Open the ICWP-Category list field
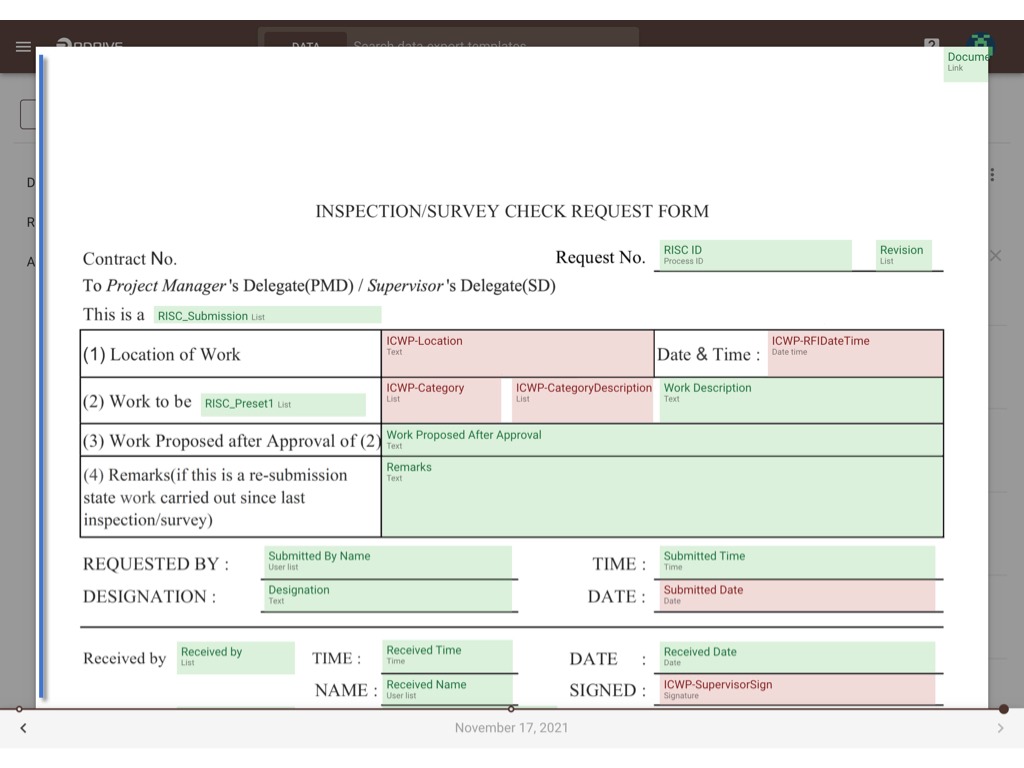Image resolution: width=1024 pixels, height=768 pixels. 441,400
